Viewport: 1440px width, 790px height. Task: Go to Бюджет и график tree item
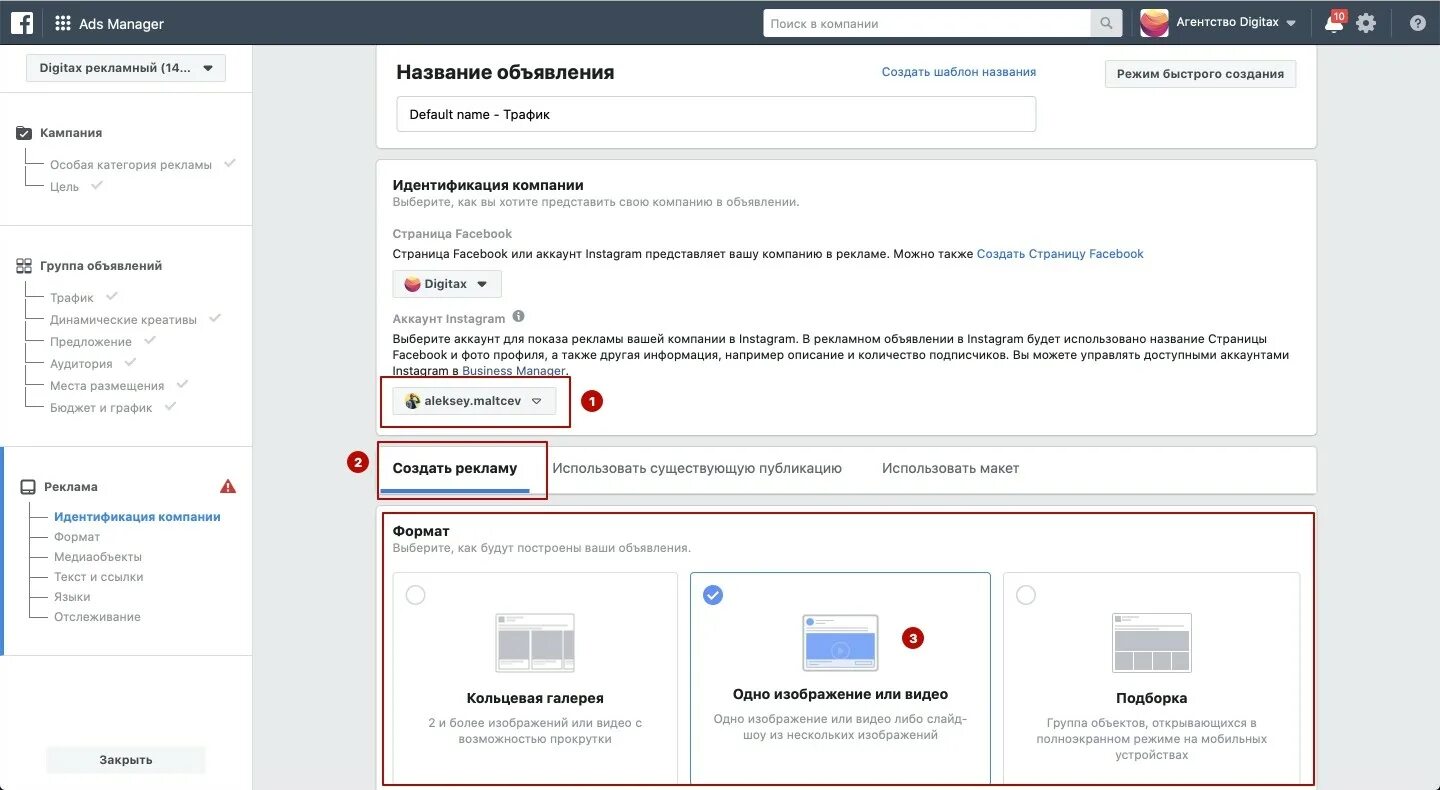(101, 408)
